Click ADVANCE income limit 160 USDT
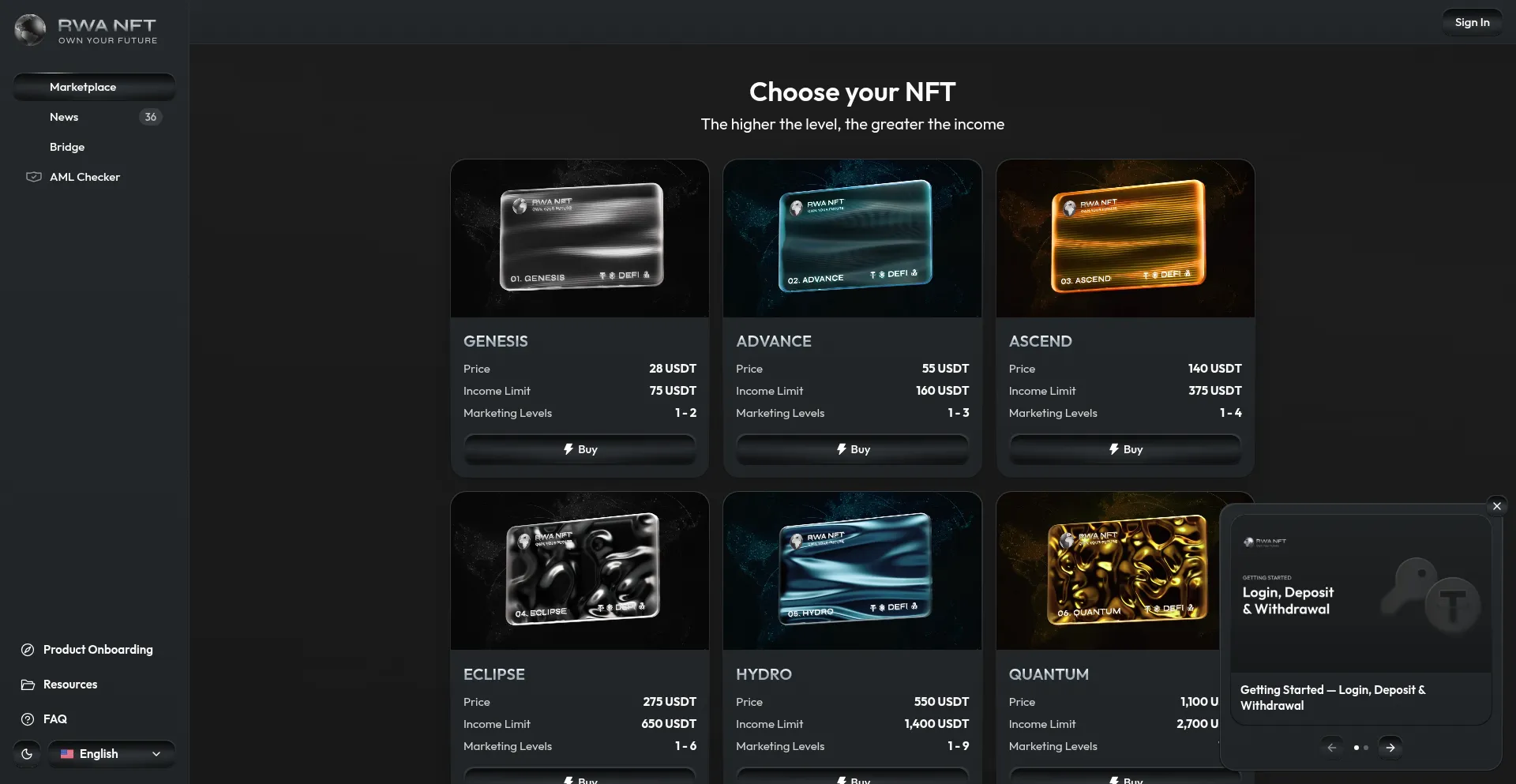 coord(942,391)
